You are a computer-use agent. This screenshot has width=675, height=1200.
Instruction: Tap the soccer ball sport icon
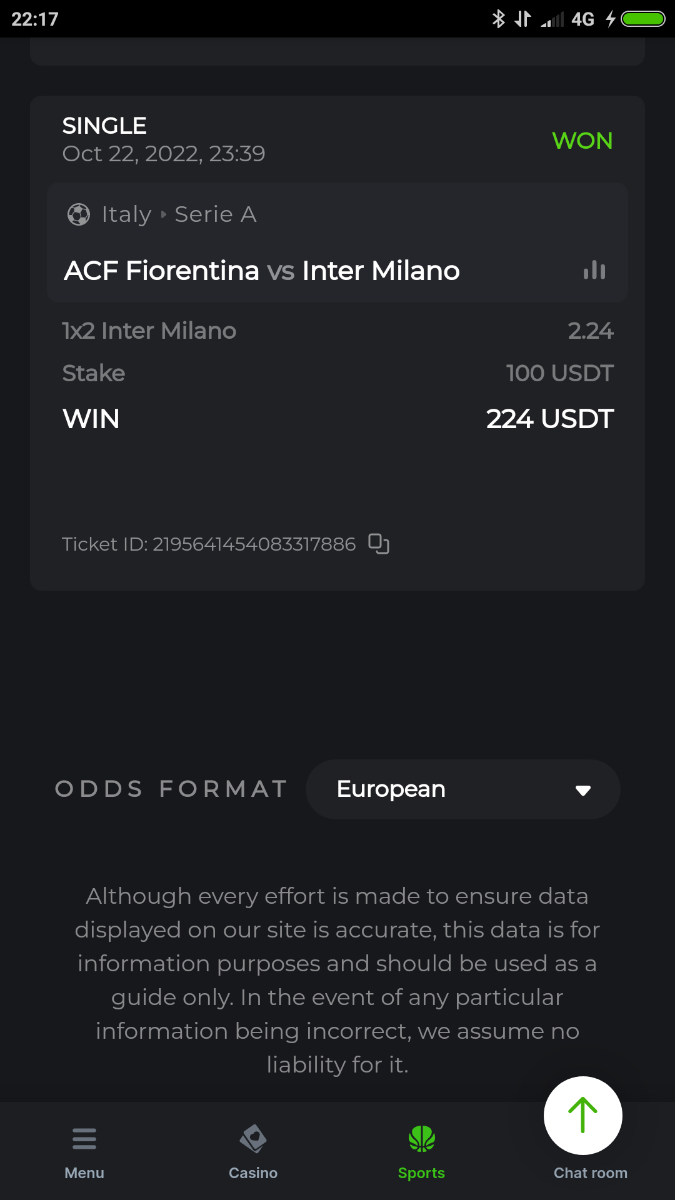point(78,214)
